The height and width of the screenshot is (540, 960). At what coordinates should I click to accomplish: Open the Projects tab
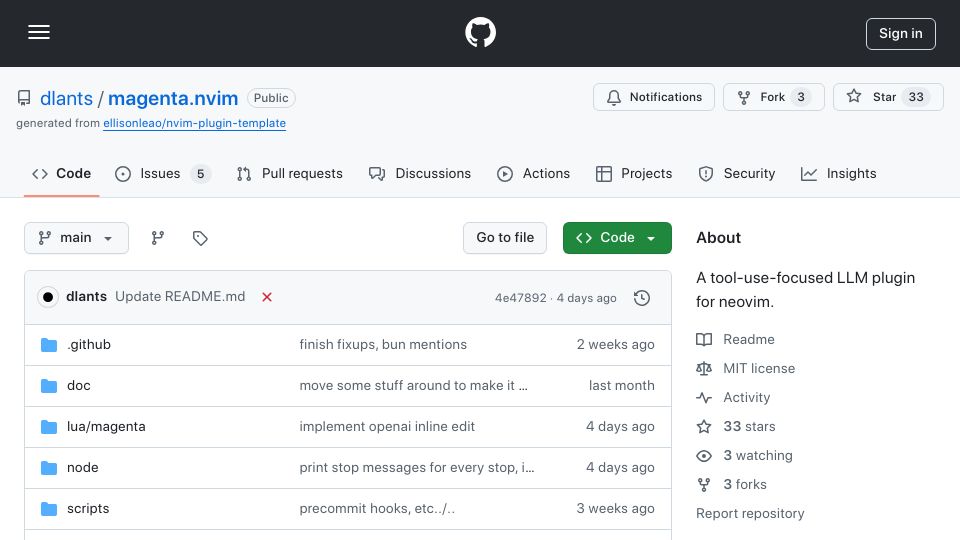coord(634,174)
